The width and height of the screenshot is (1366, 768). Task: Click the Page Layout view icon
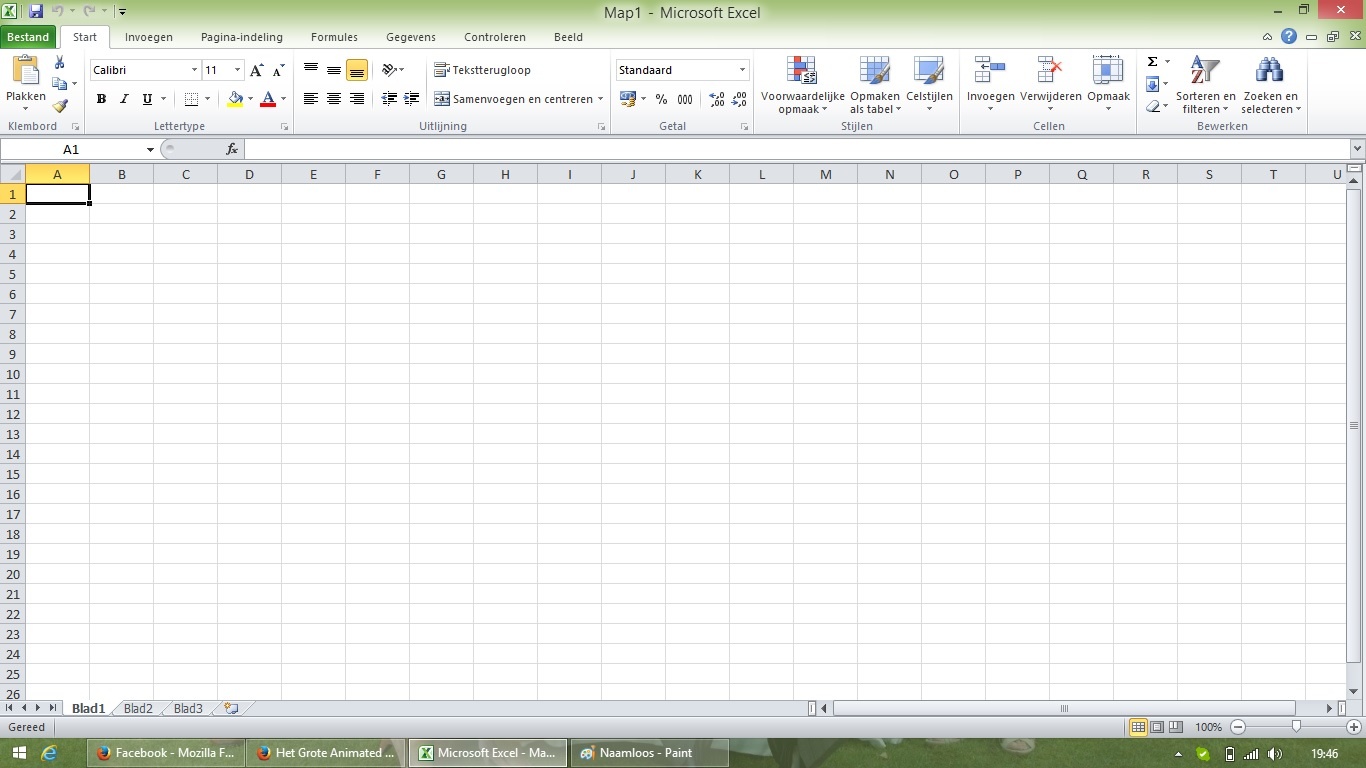pyautogui.click(x=1157, y=727)
